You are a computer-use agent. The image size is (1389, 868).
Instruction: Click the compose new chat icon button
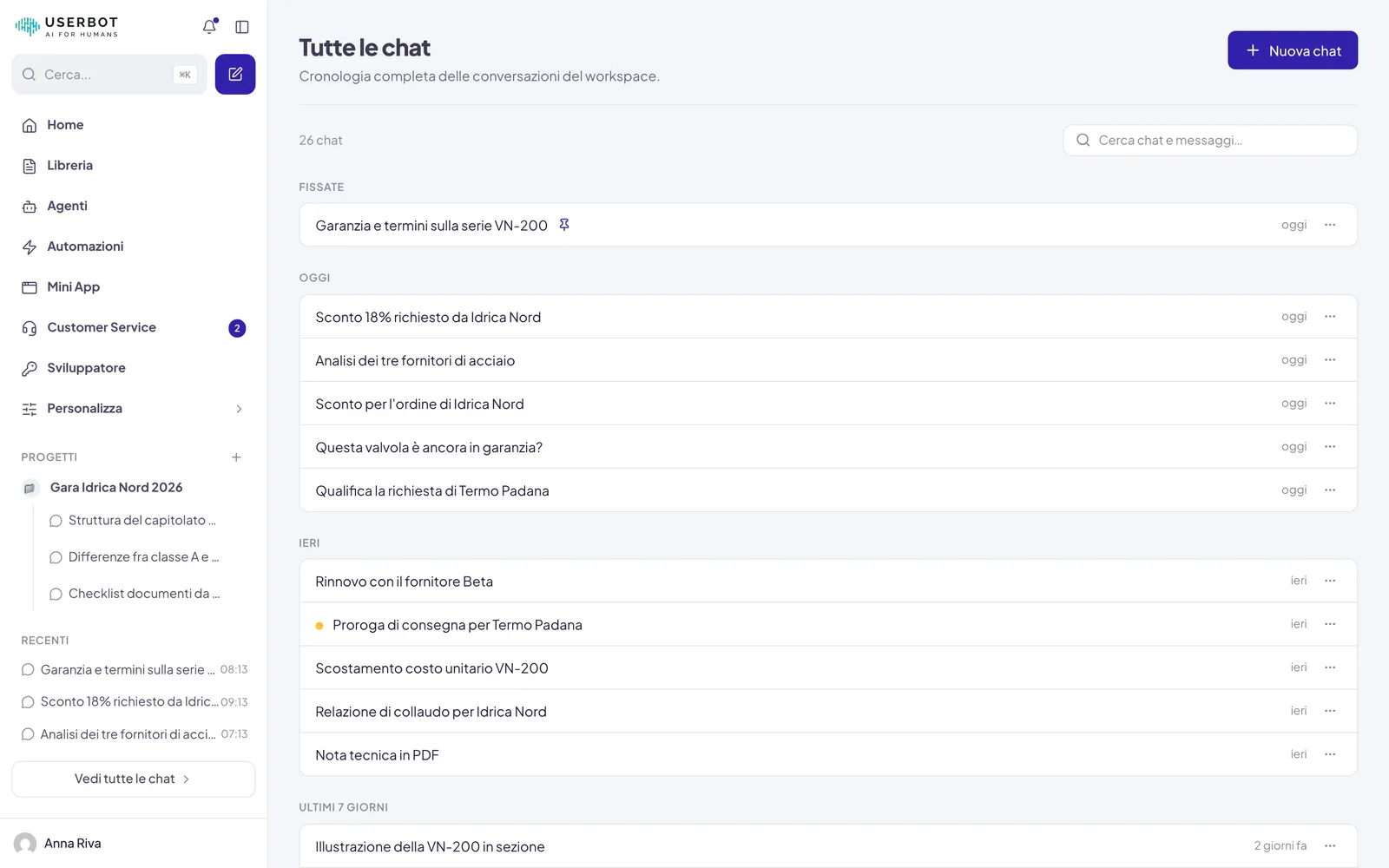[x=235, y=75]
